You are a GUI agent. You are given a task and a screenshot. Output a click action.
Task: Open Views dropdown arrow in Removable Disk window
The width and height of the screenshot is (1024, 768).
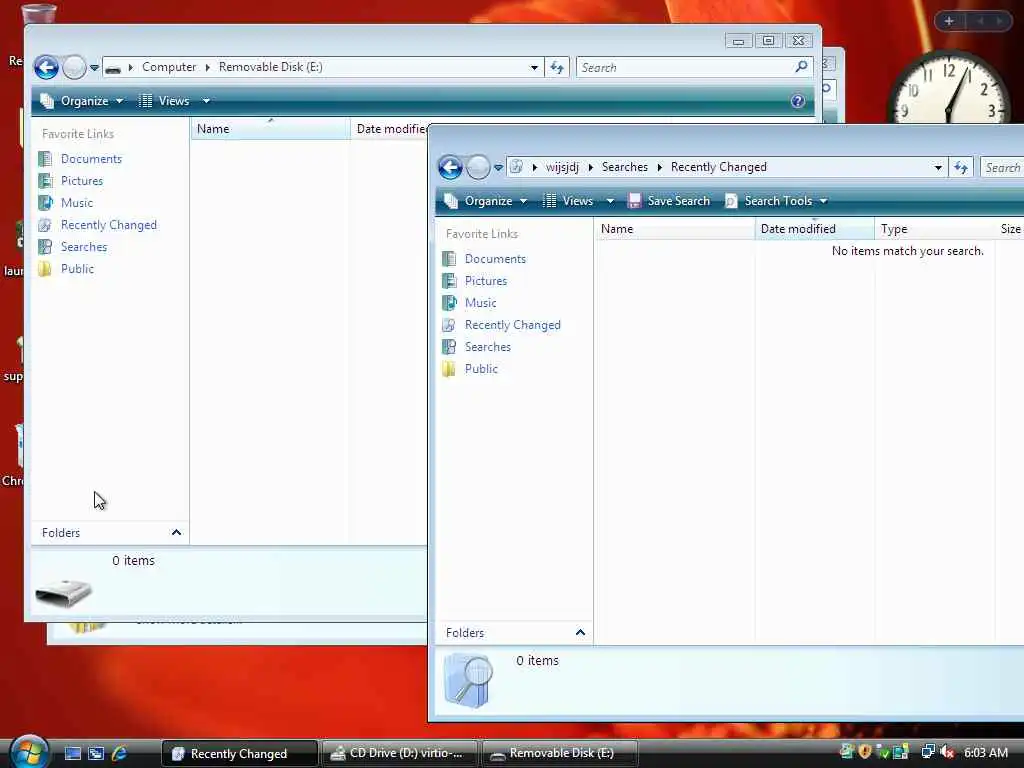point(206,101)
